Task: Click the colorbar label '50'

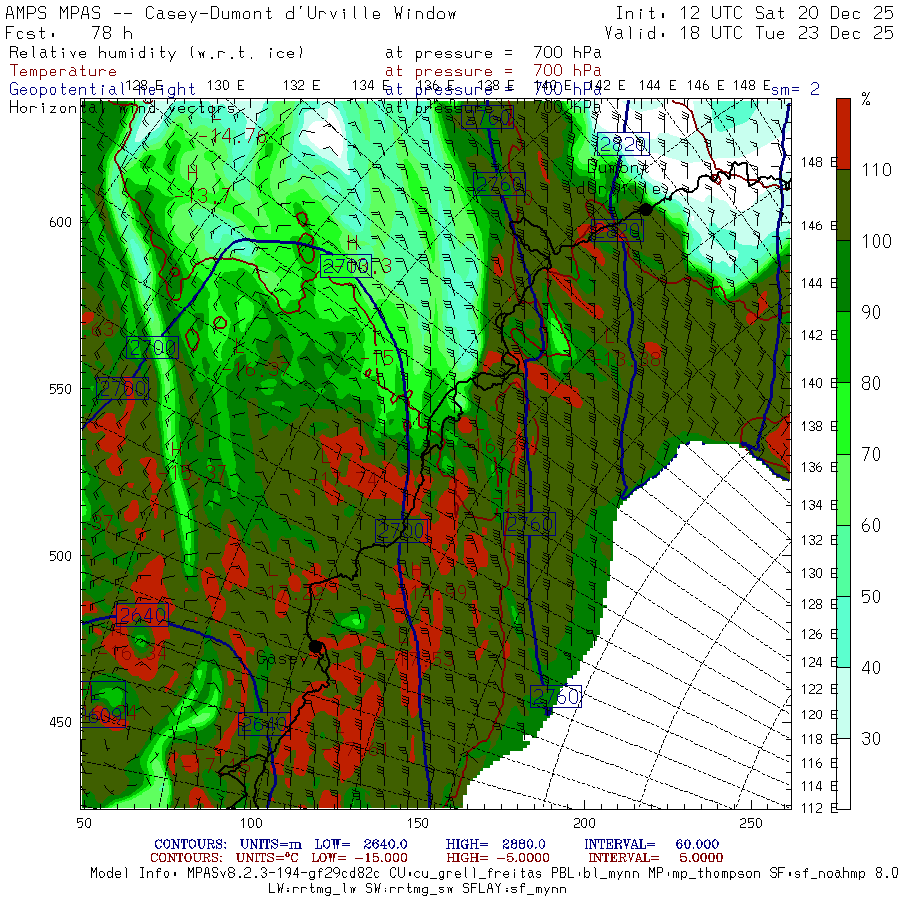Action: coord(871,597)
